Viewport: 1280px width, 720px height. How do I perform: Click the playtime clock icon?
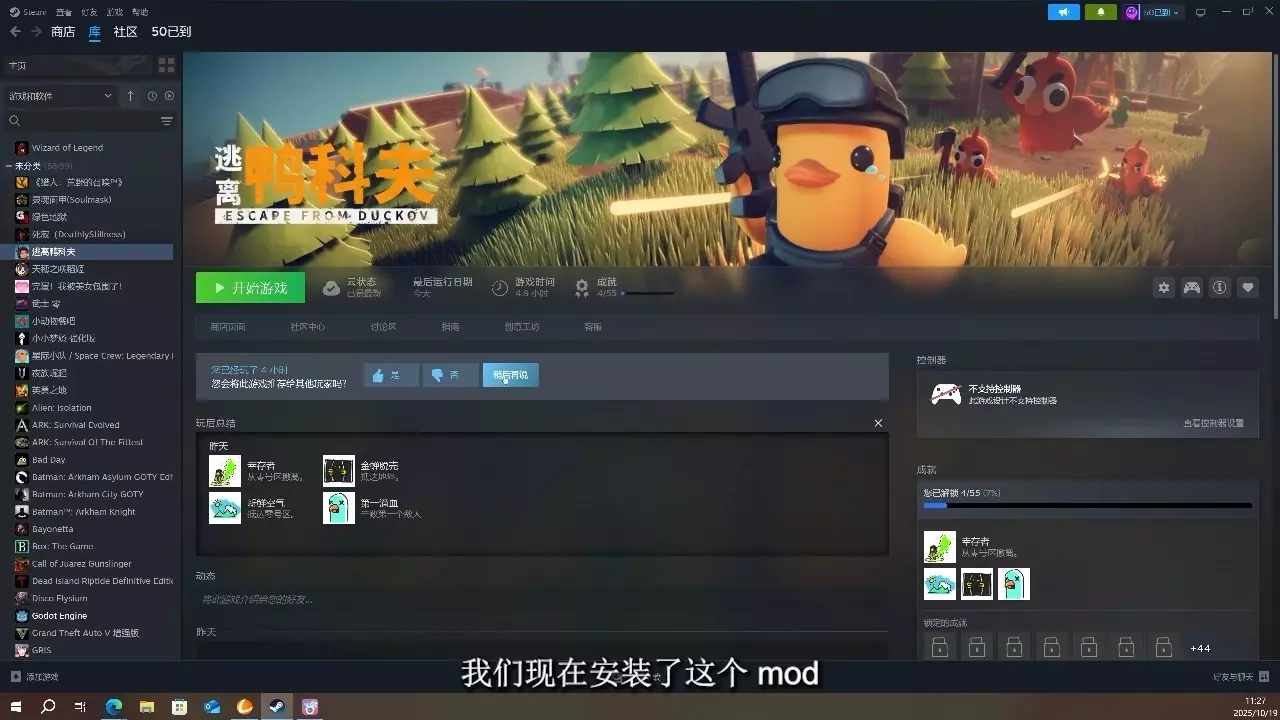click(x=500, y=288)
